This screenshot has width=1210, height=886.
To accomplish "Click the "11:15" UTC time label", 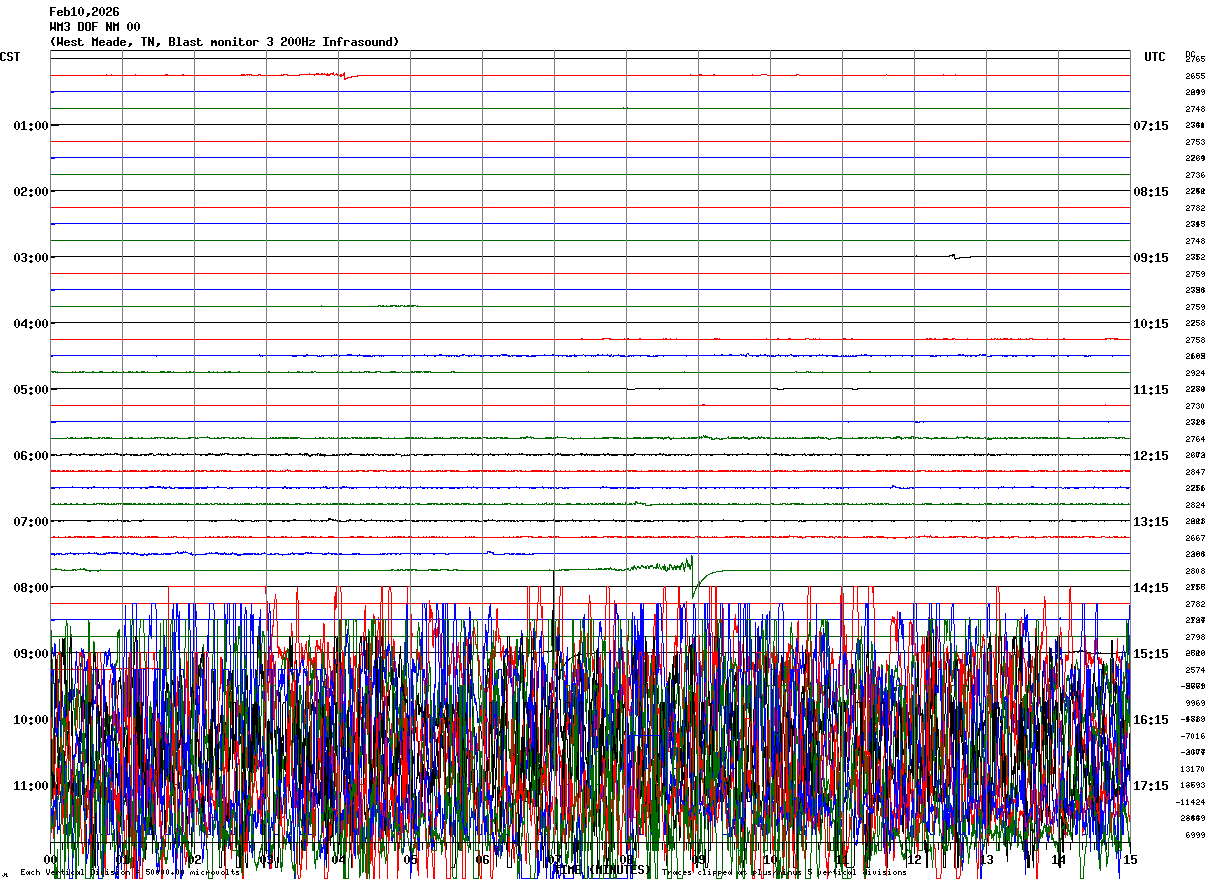I will (1151, 390).
